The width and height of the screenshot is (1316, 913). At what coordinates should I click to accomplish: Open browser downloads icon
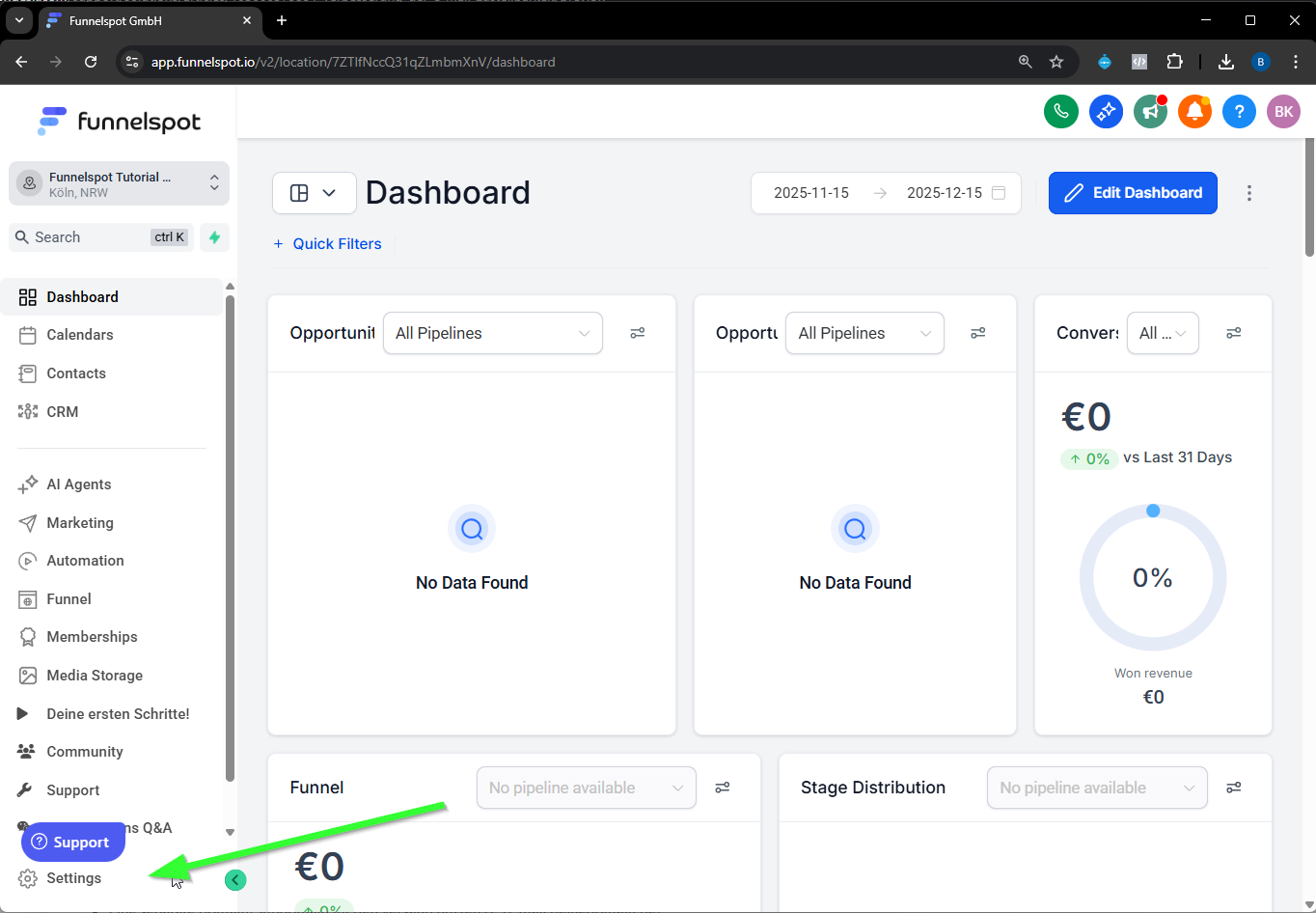[1226, 62]
